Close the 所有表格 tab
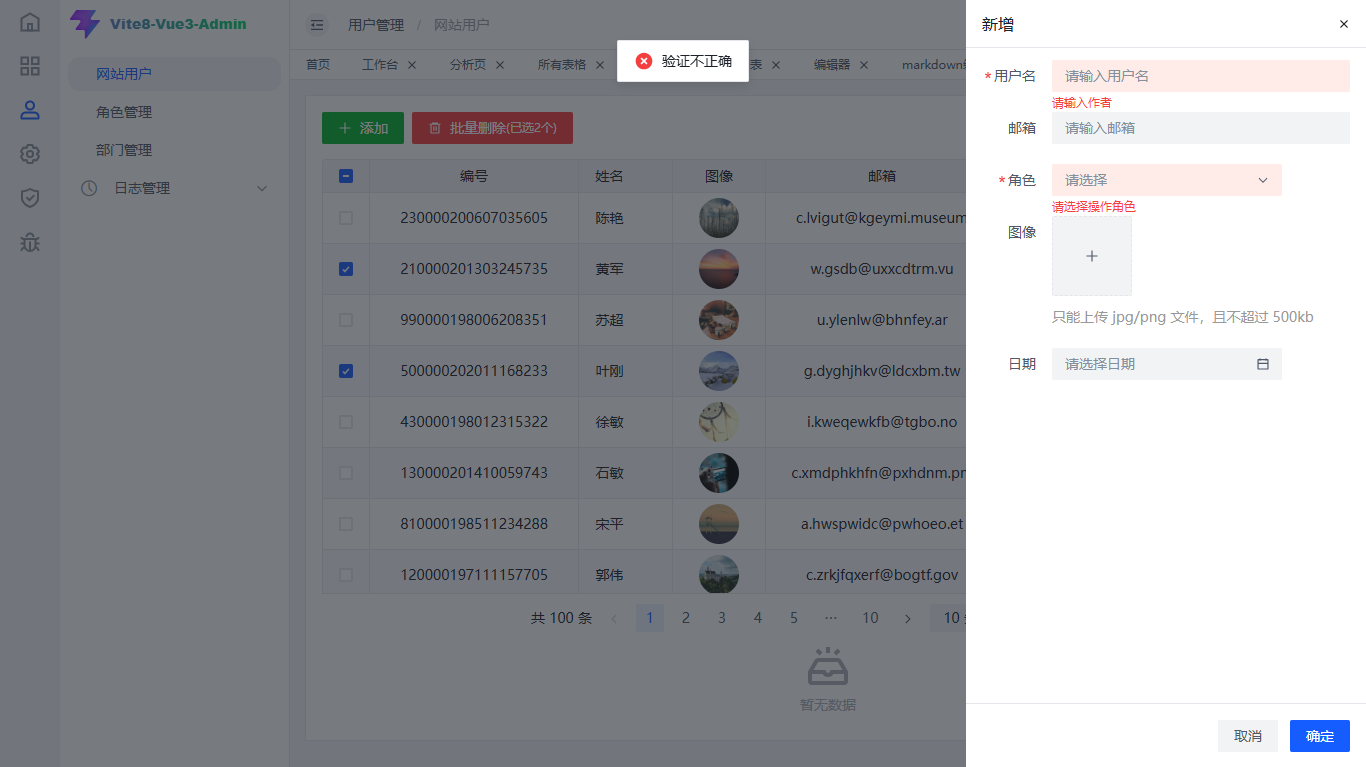 (x=600, y=65)
